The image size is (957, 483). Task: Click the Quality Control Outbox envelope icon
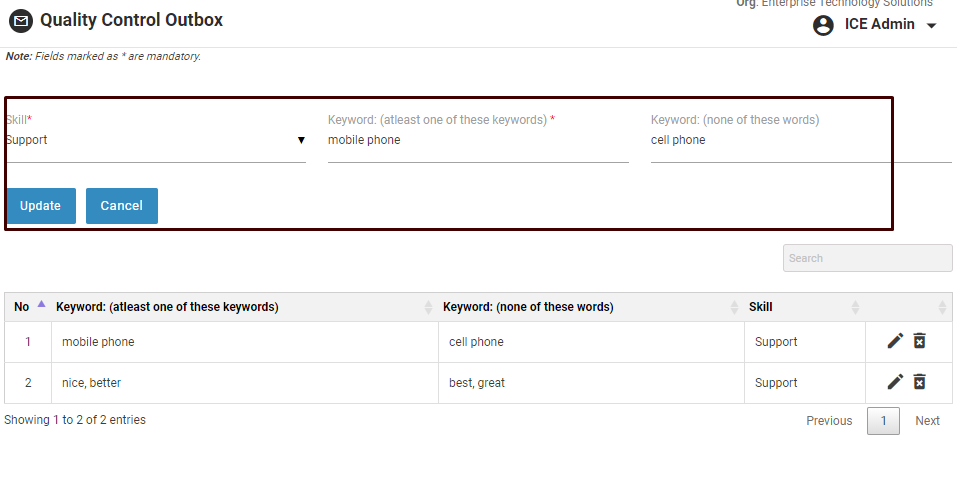click(21, 21)
